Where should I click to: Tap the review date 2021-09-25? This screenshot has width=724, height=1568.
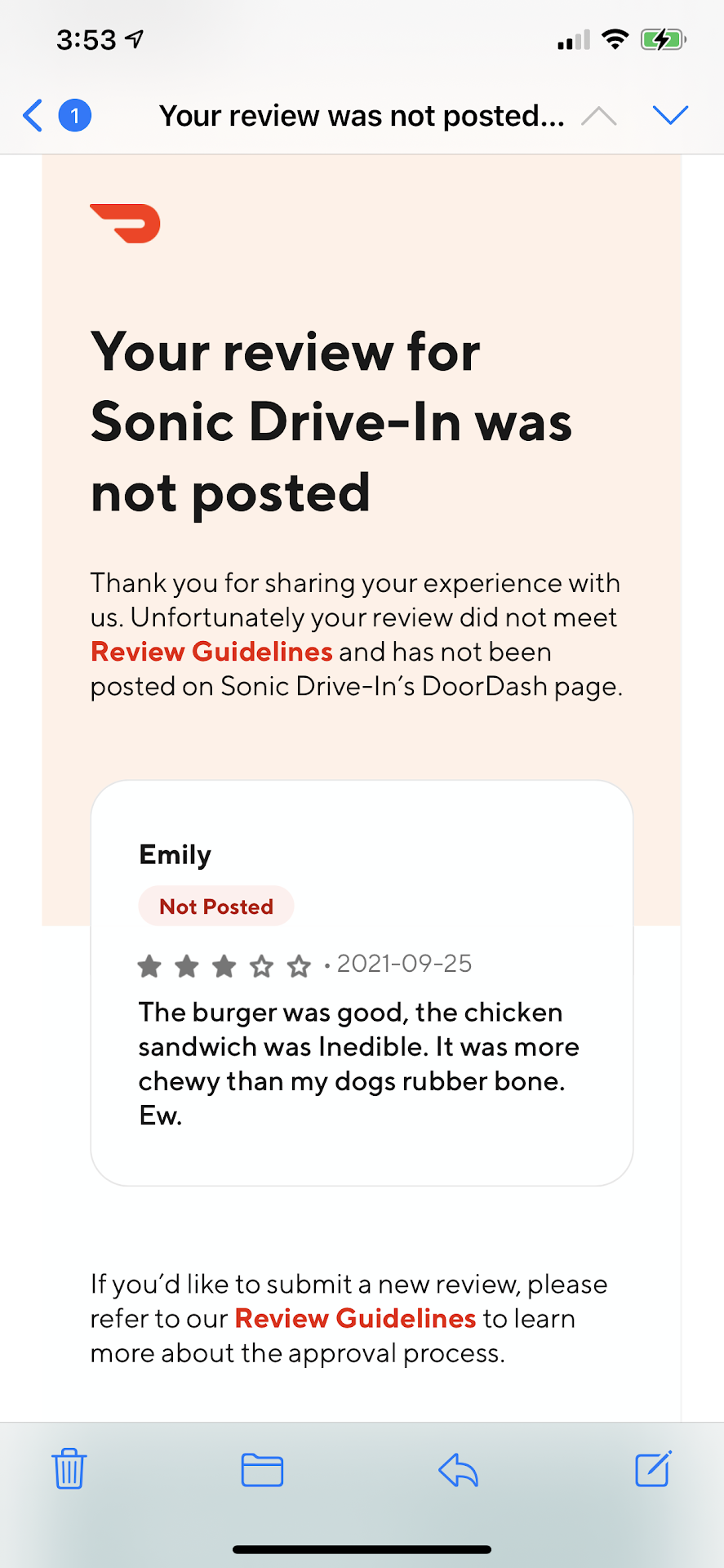point(404,964)
